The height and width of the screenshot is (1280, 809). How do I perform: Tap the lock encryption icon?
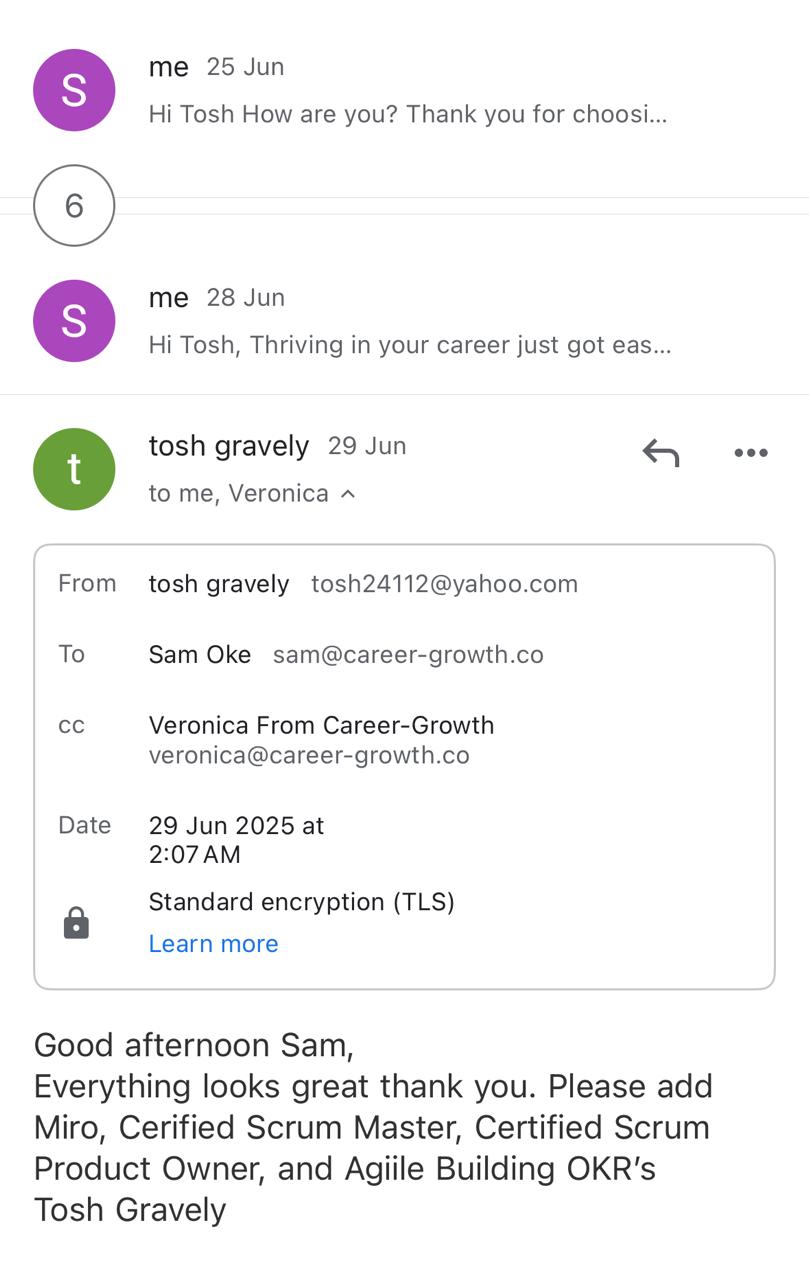coord(76,923)
